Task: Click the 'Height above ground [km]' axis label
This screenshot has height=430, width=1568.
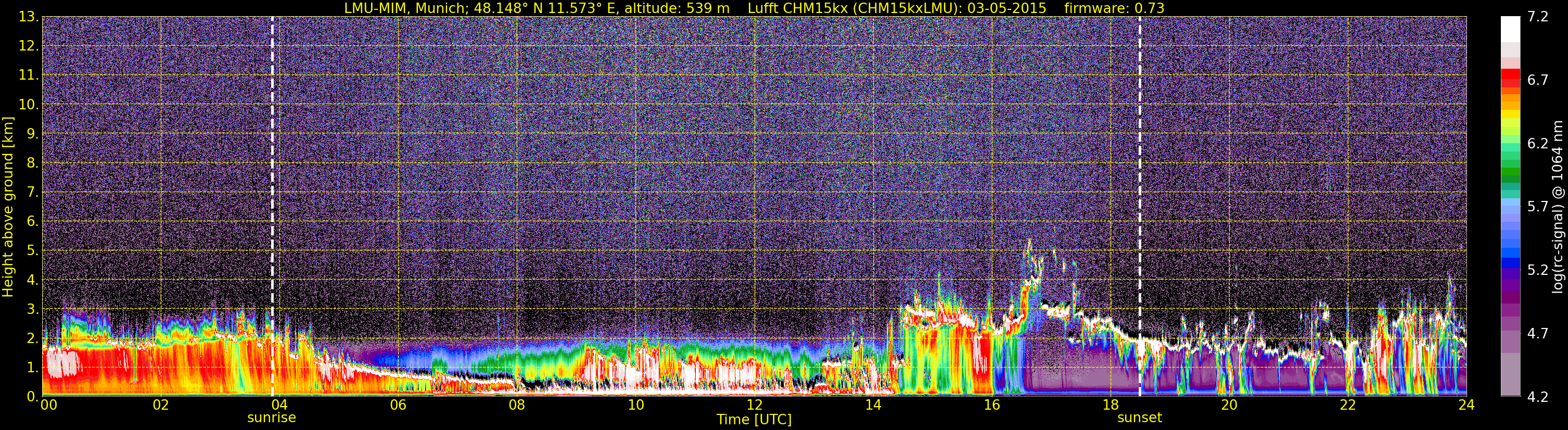Action: pos(8,207)
